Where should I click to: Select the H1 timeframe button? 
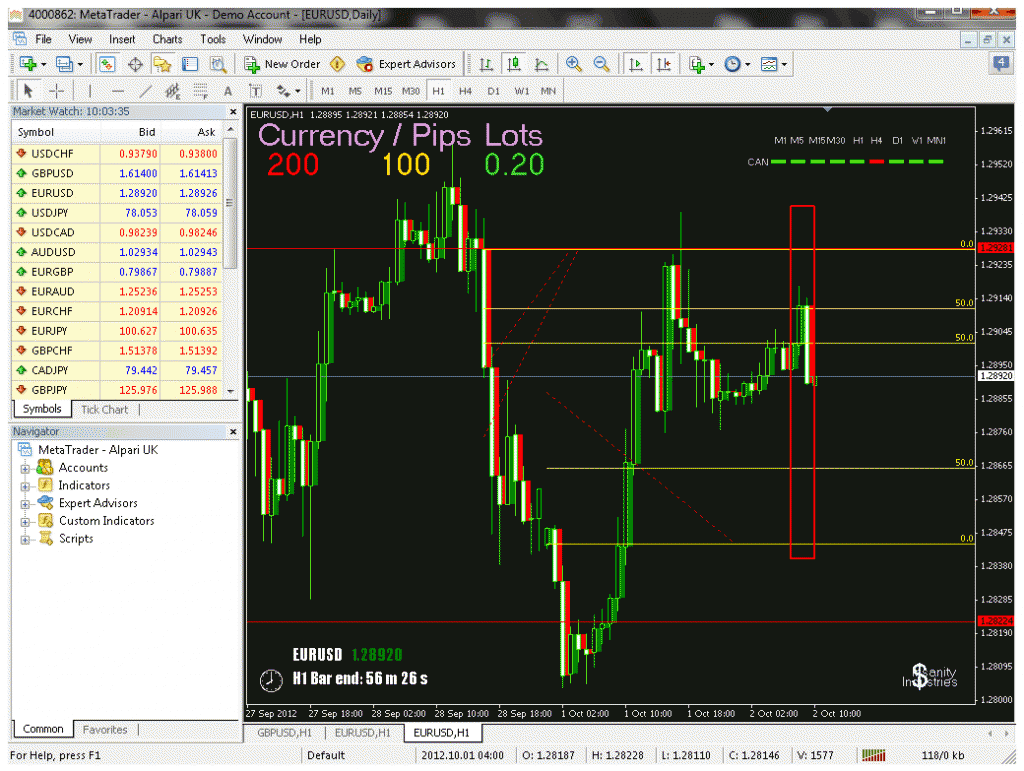coord(438,91)
